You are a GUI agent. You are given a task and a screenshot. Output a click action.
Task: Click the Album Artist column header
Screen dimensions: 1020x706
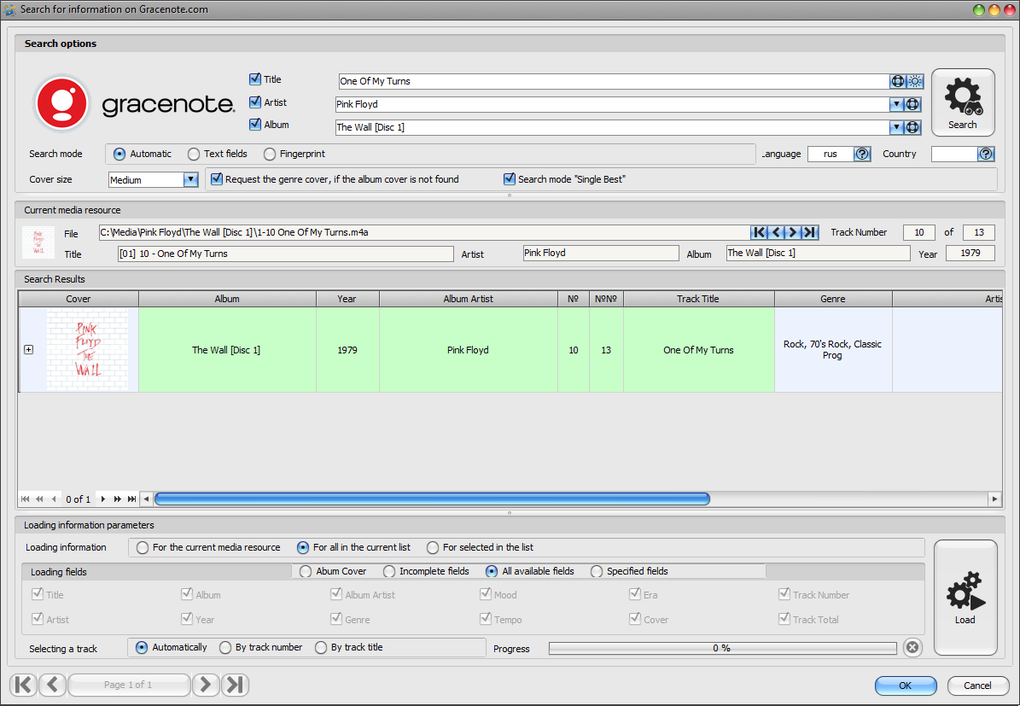468,299
